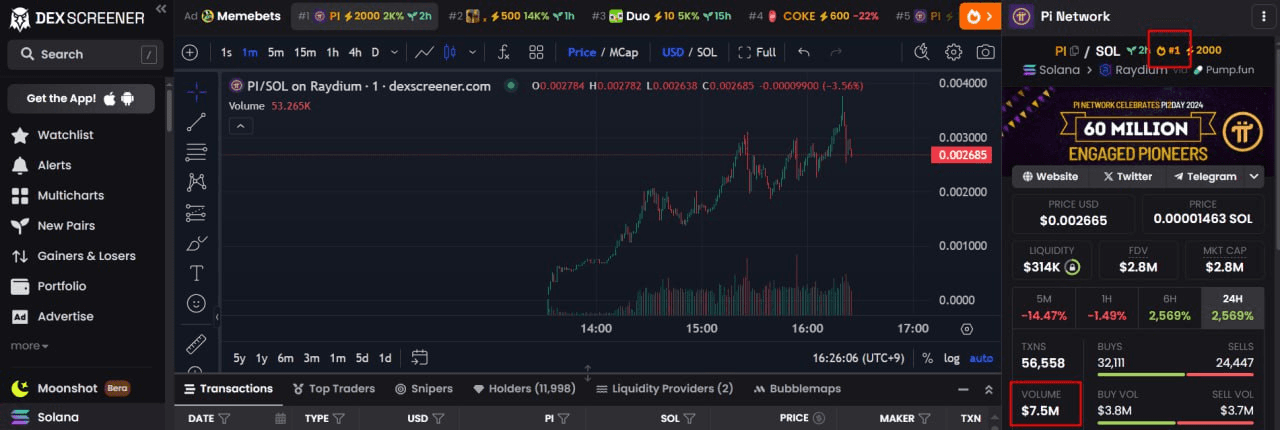
Task: Select the 15m chart interval
Action: (305, 52)
